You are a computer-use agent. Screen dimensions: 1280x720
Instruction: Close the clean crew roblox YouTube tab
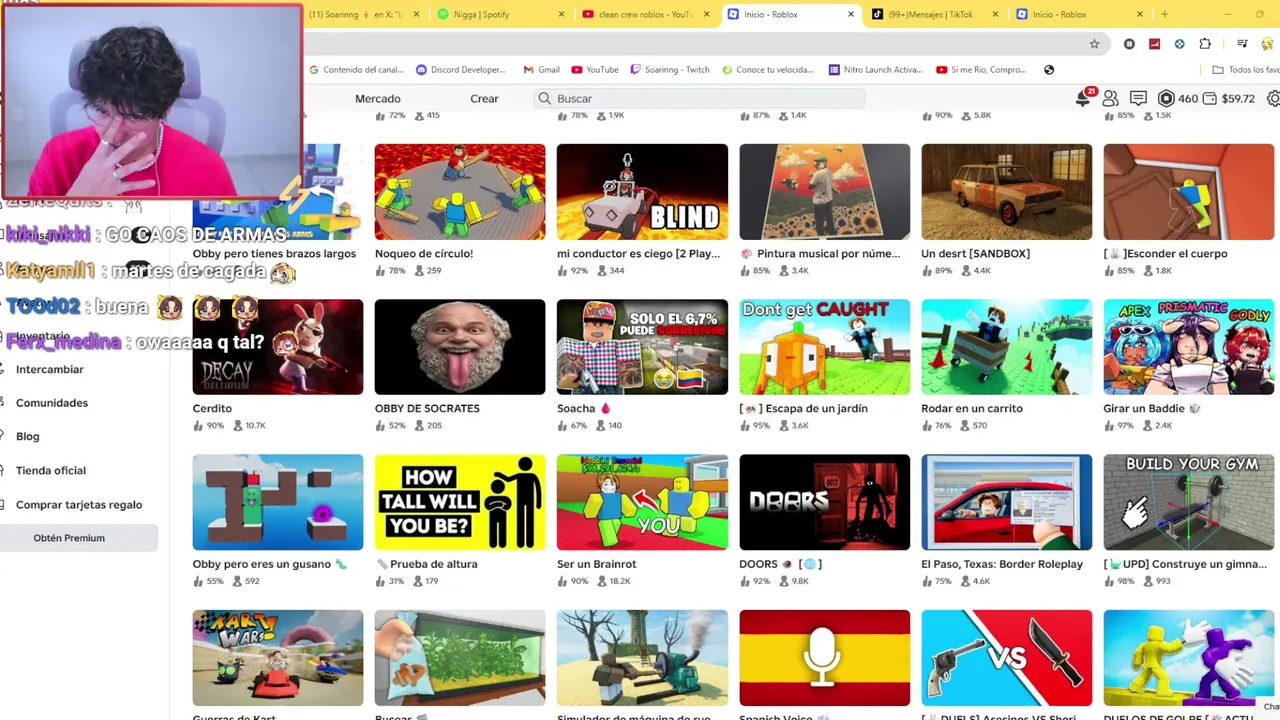pyautogui.click(x=707, y=14)
